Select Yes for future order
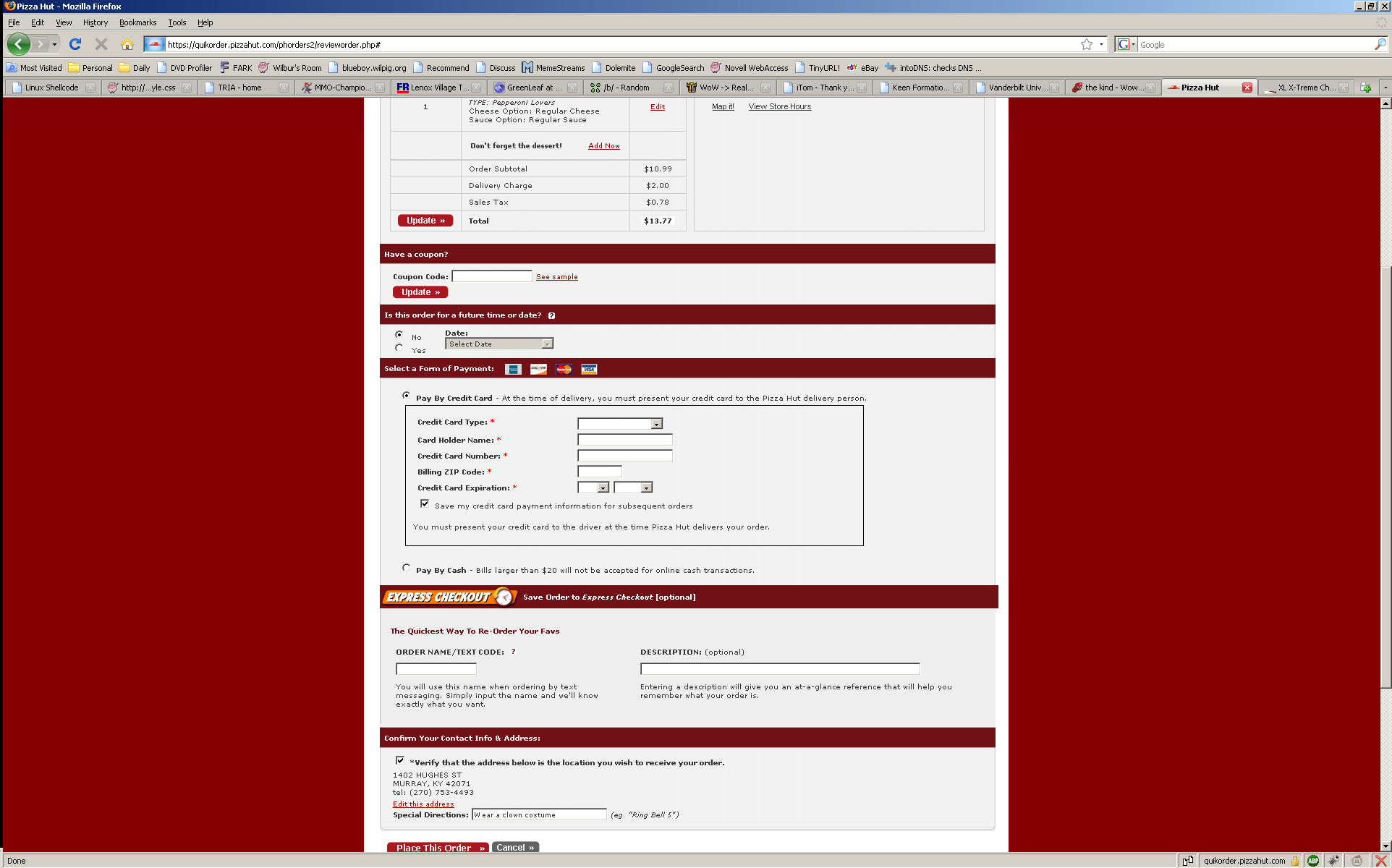The height and width of the screenshot is (868, 1392). tap(399, 348)
